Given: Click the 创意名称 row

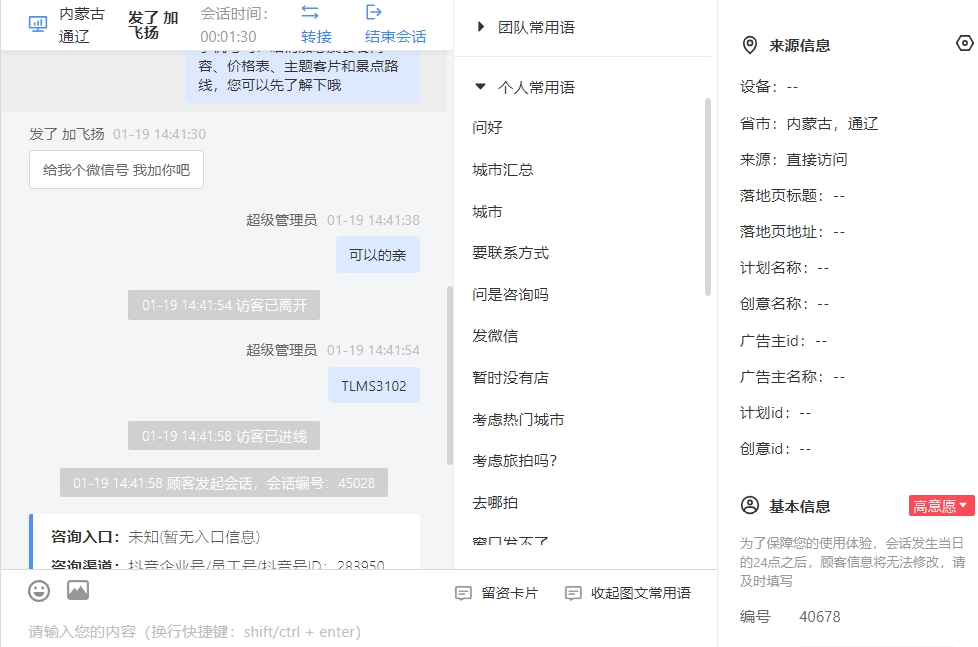Looking at the screenshot, I should click(785, 304).
